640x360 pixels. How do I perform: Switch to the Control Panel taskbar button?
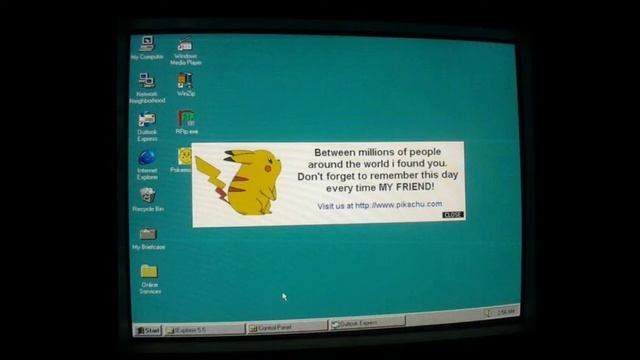(x=287, y=327)
